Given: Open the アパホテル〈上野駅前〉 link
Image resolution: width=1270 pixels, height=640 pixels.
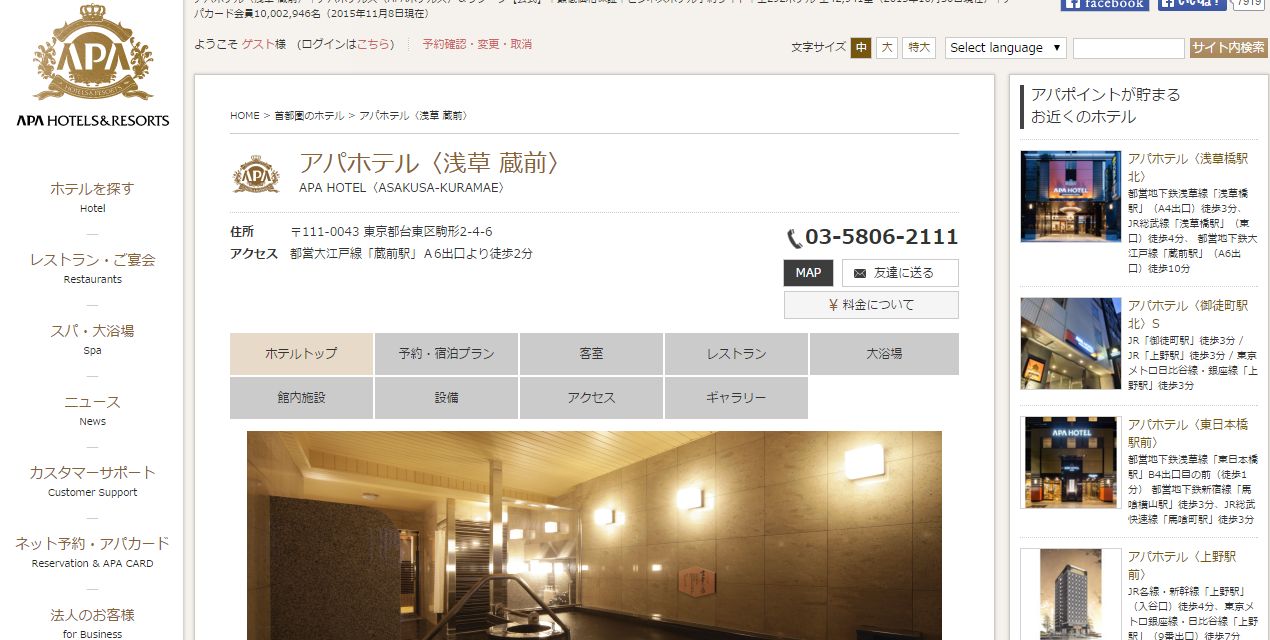Looking at the screenshot, I should 1183,565.
